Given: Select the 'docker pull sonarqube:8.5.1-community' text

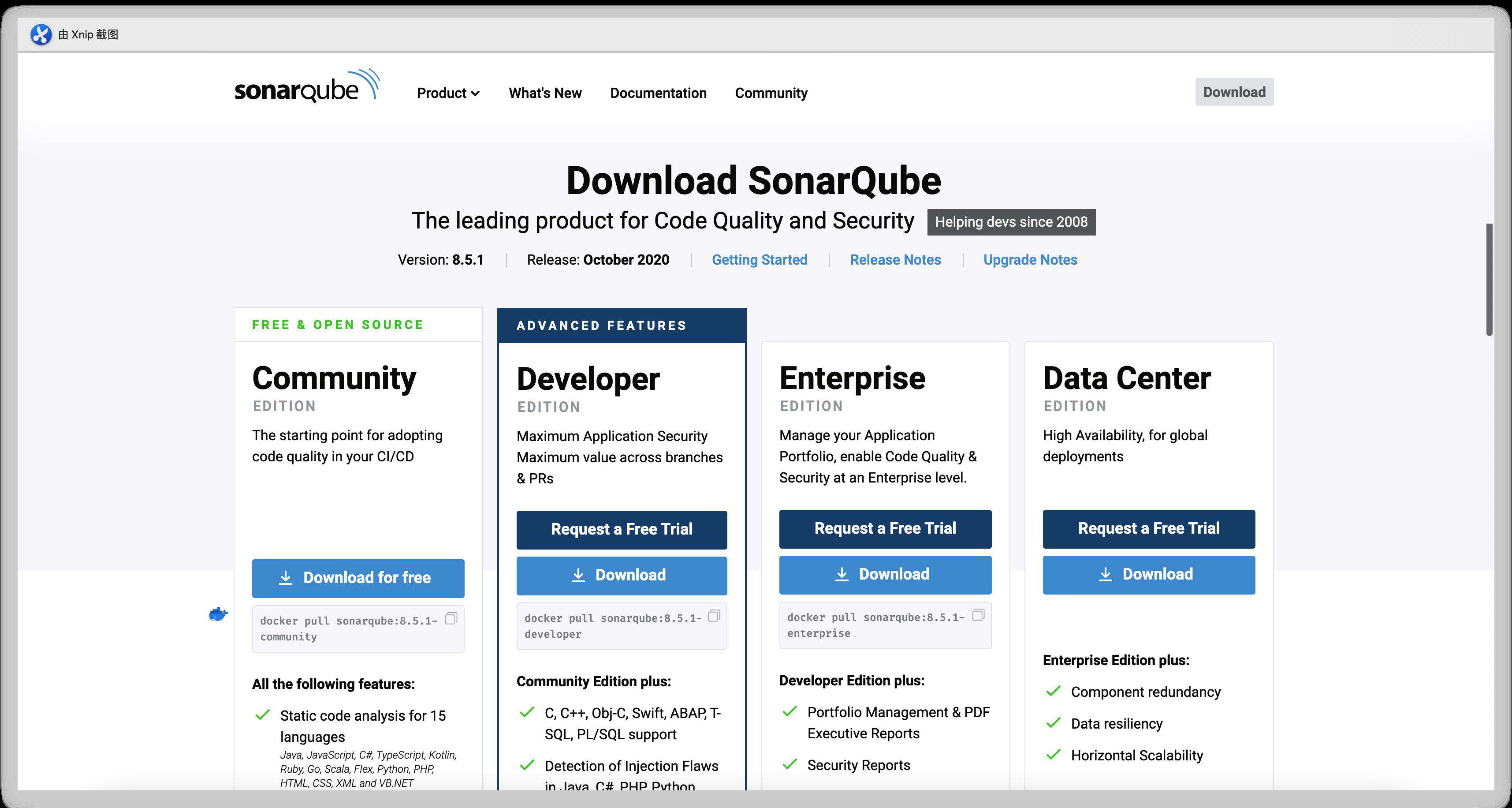Looking at the screenshot, I should coord(349,628).
